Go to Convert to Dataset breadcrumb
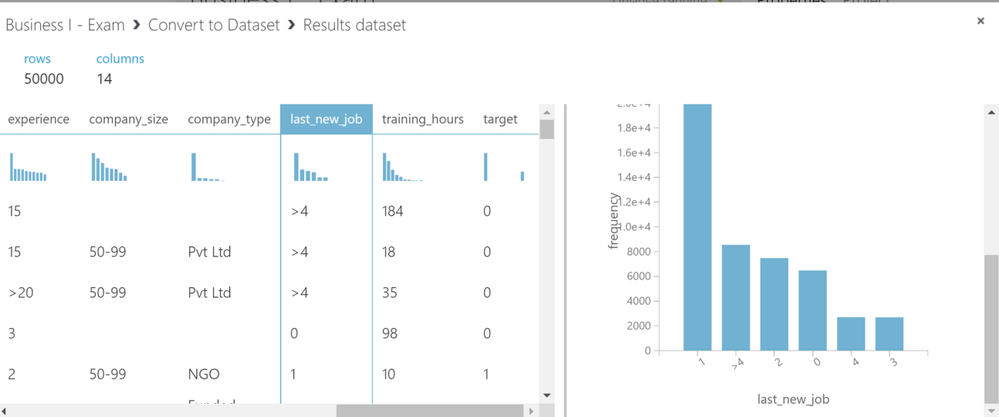This screenshot has height=417, width=999. [214, 25]
